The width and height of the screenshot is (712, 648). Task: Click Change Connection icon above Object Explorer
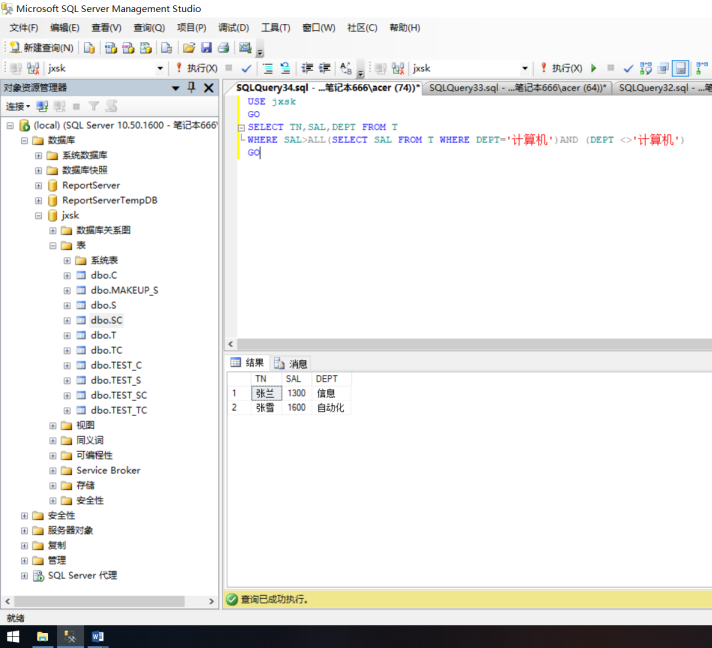tap(33, 69)
